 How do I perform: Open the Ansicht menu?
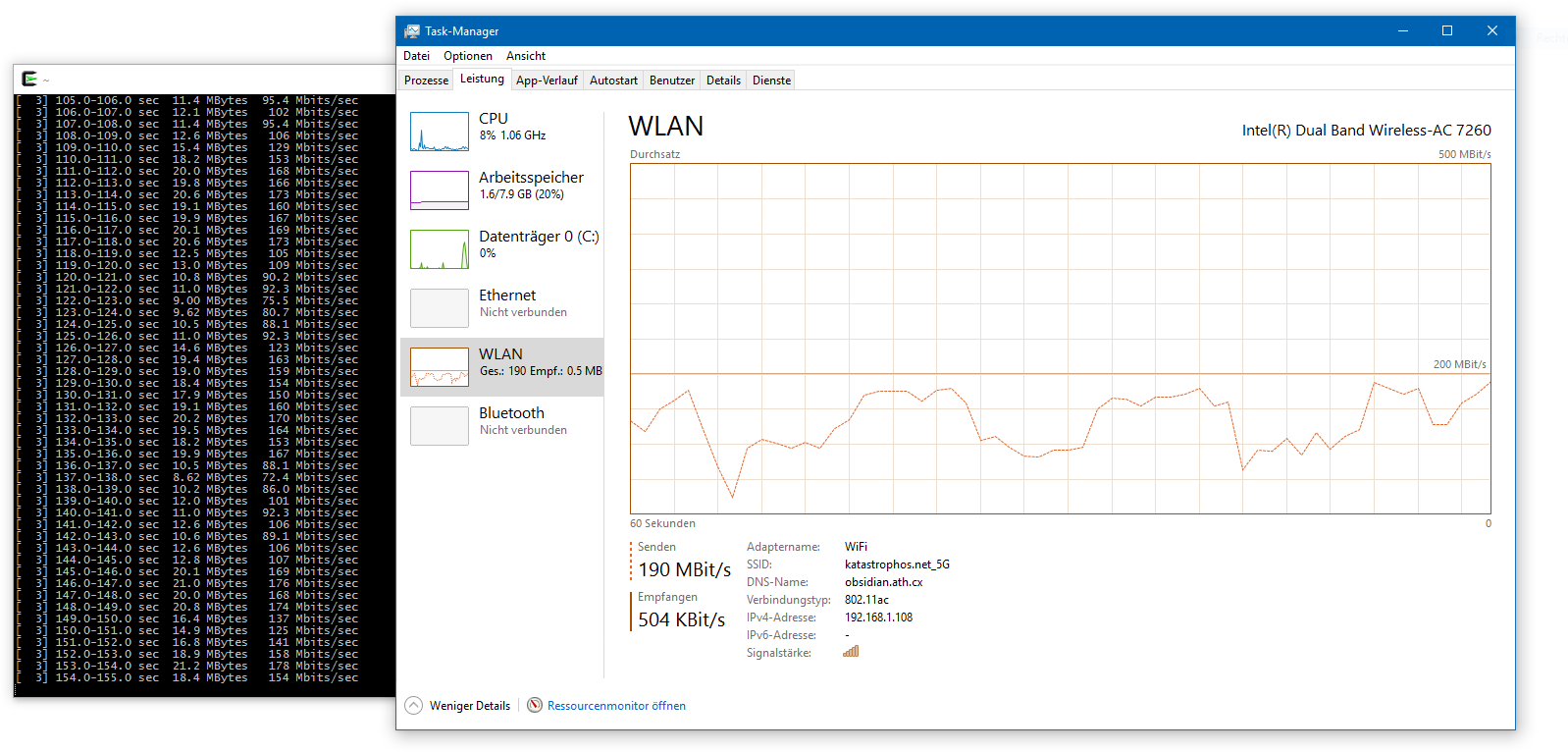click(526, 56)
